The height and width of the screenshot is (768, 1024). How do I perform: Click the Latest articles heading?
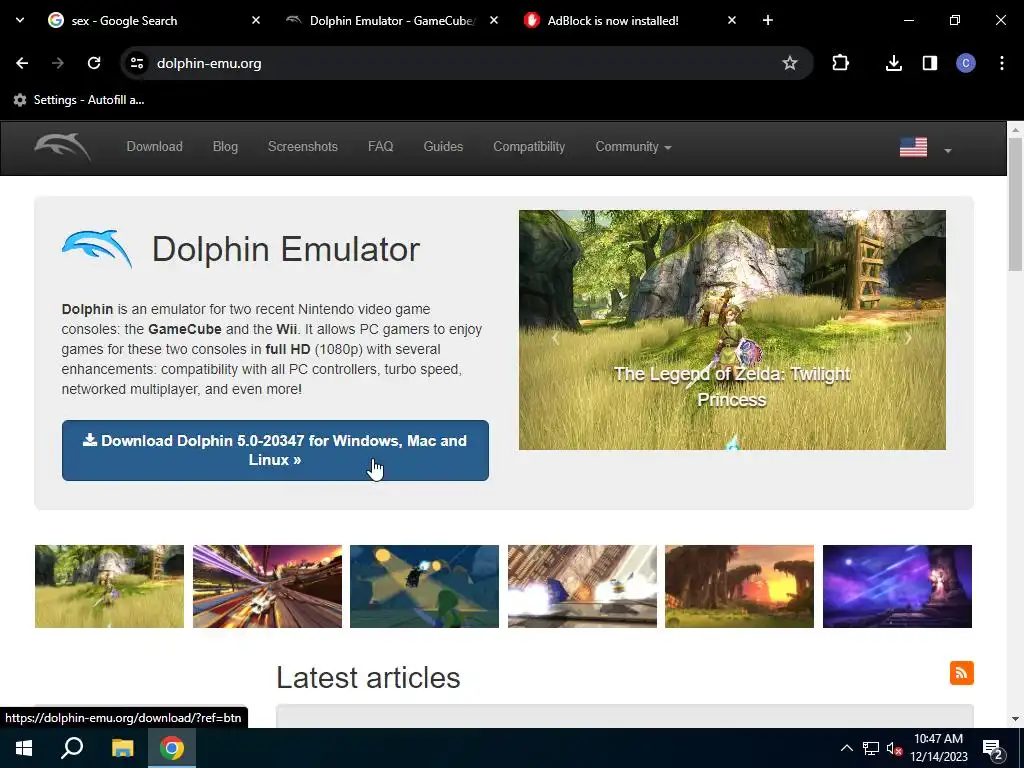368,678
